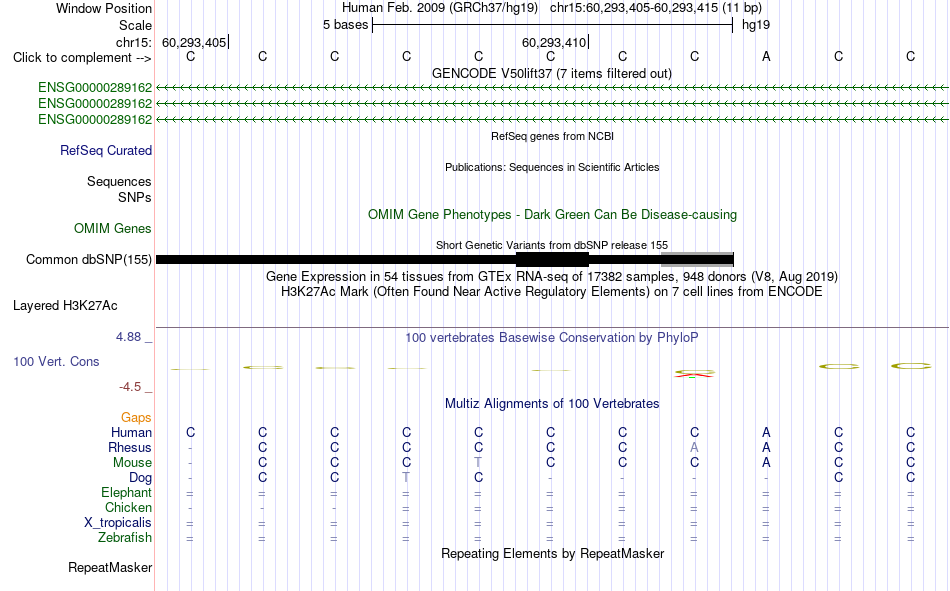Click the 'Click to complement -->' label
Viewport: 950px width, 591px height.
coord(82,58)
